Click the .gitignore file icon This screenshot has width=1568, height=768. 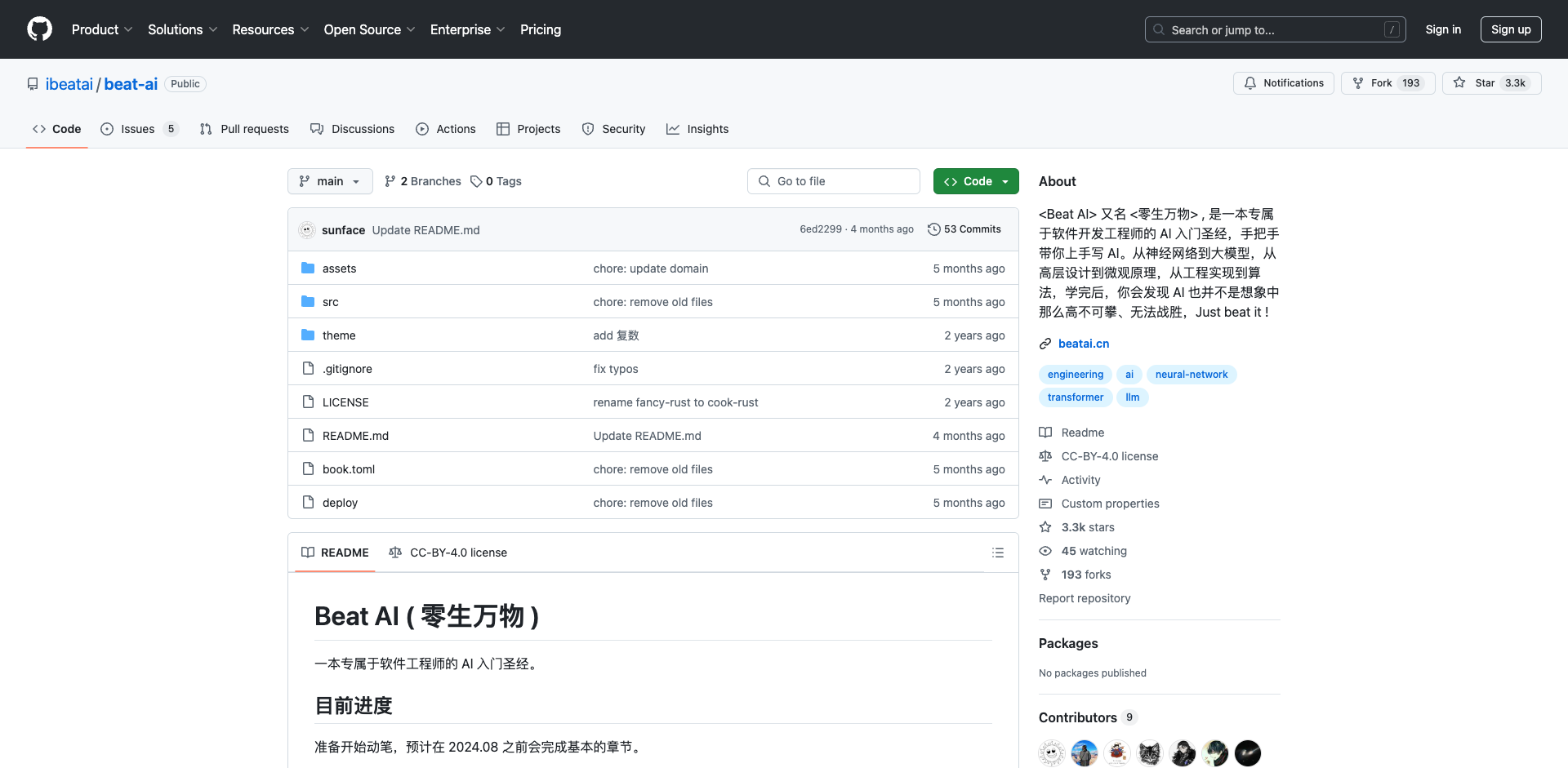click(308, 368)
